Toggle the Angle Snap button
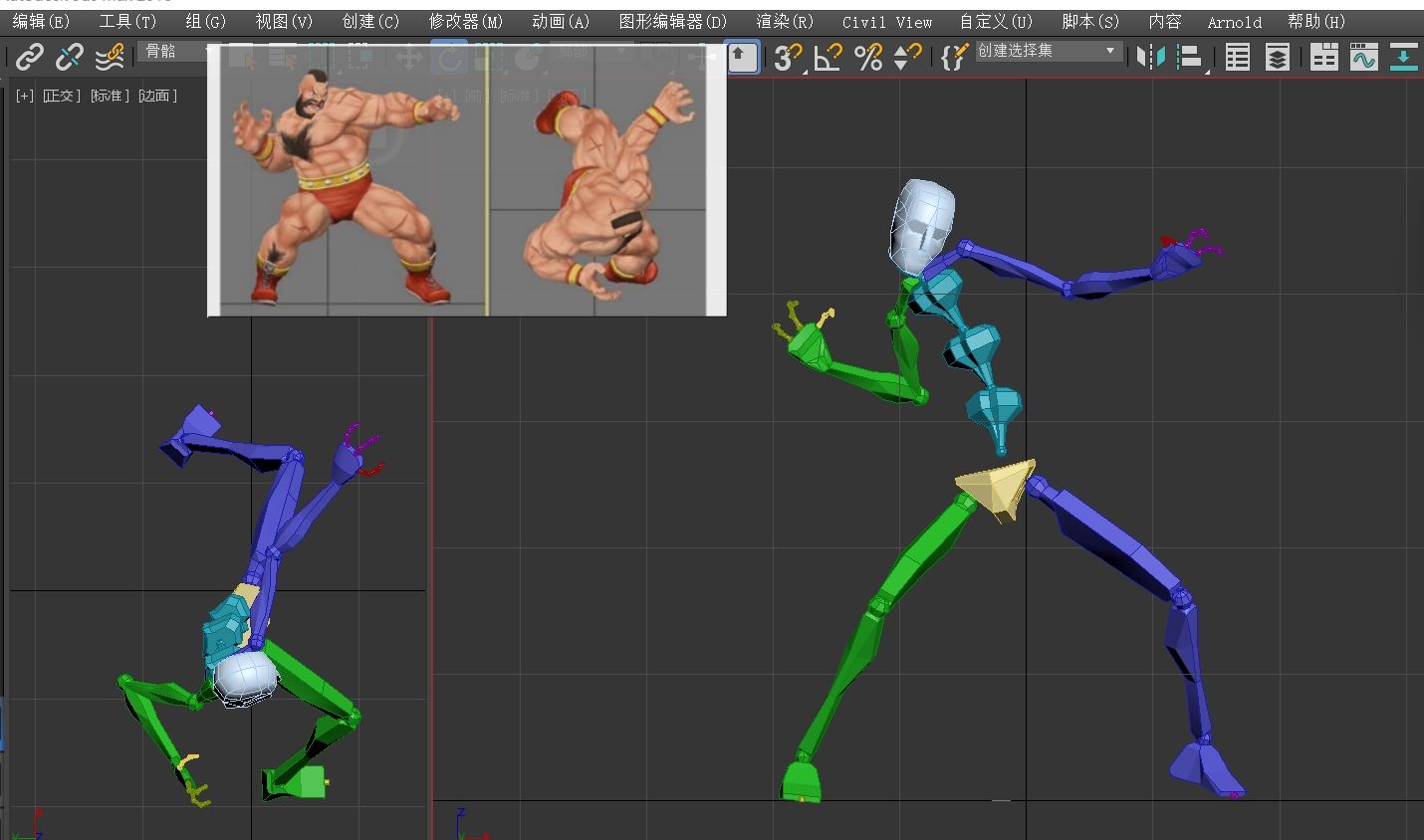This screenshot has width=1424, height=840. click(x=828, y=58)
